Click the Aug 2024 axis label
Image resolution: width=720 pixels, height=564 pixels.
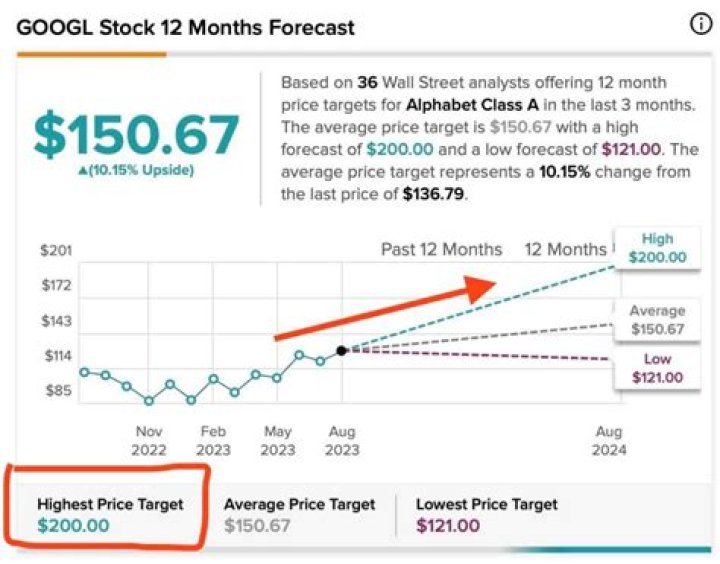(609, 441)
